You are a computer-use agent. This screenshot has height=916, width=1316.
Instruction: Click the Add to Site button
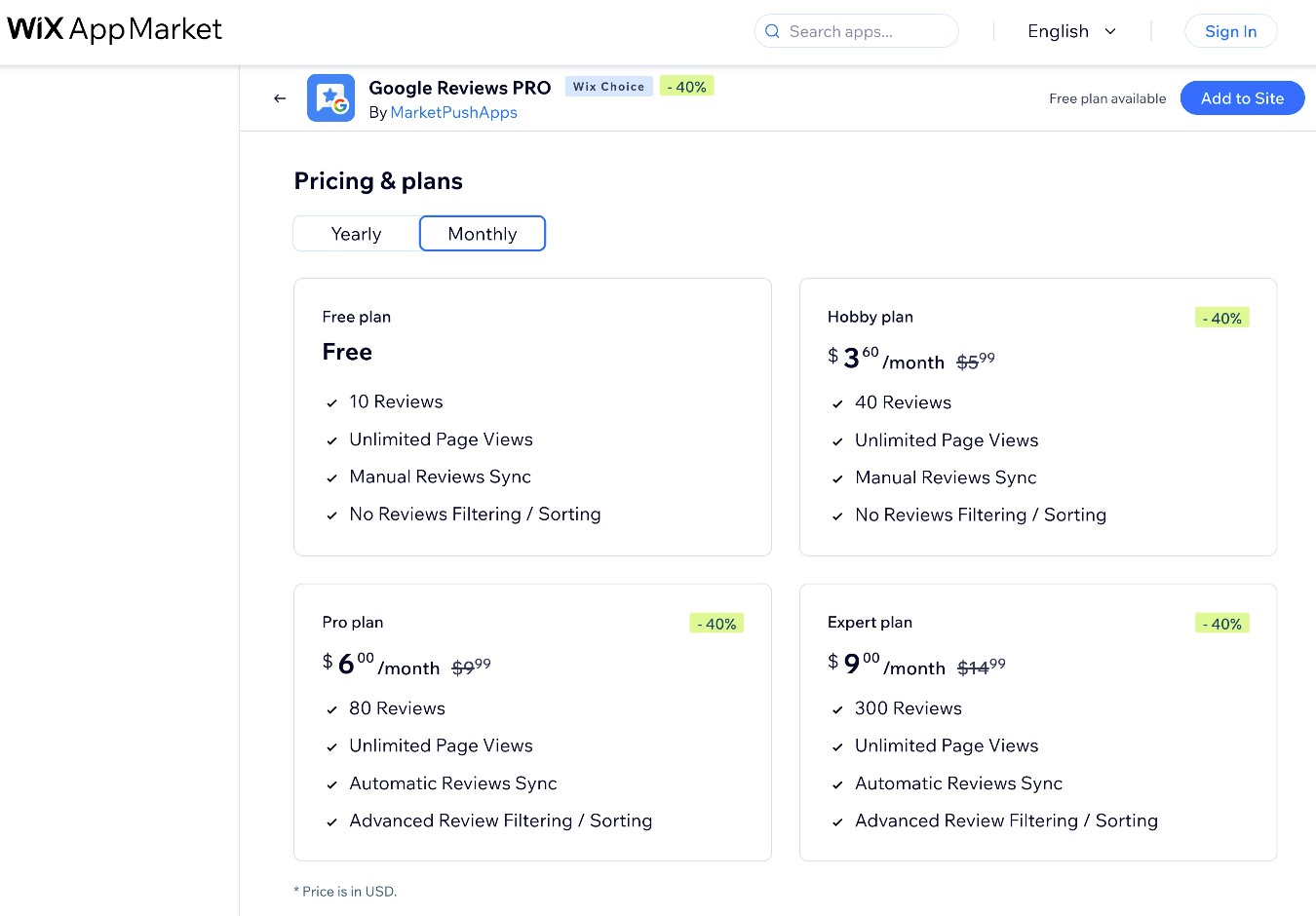[x=1242, y=97]
